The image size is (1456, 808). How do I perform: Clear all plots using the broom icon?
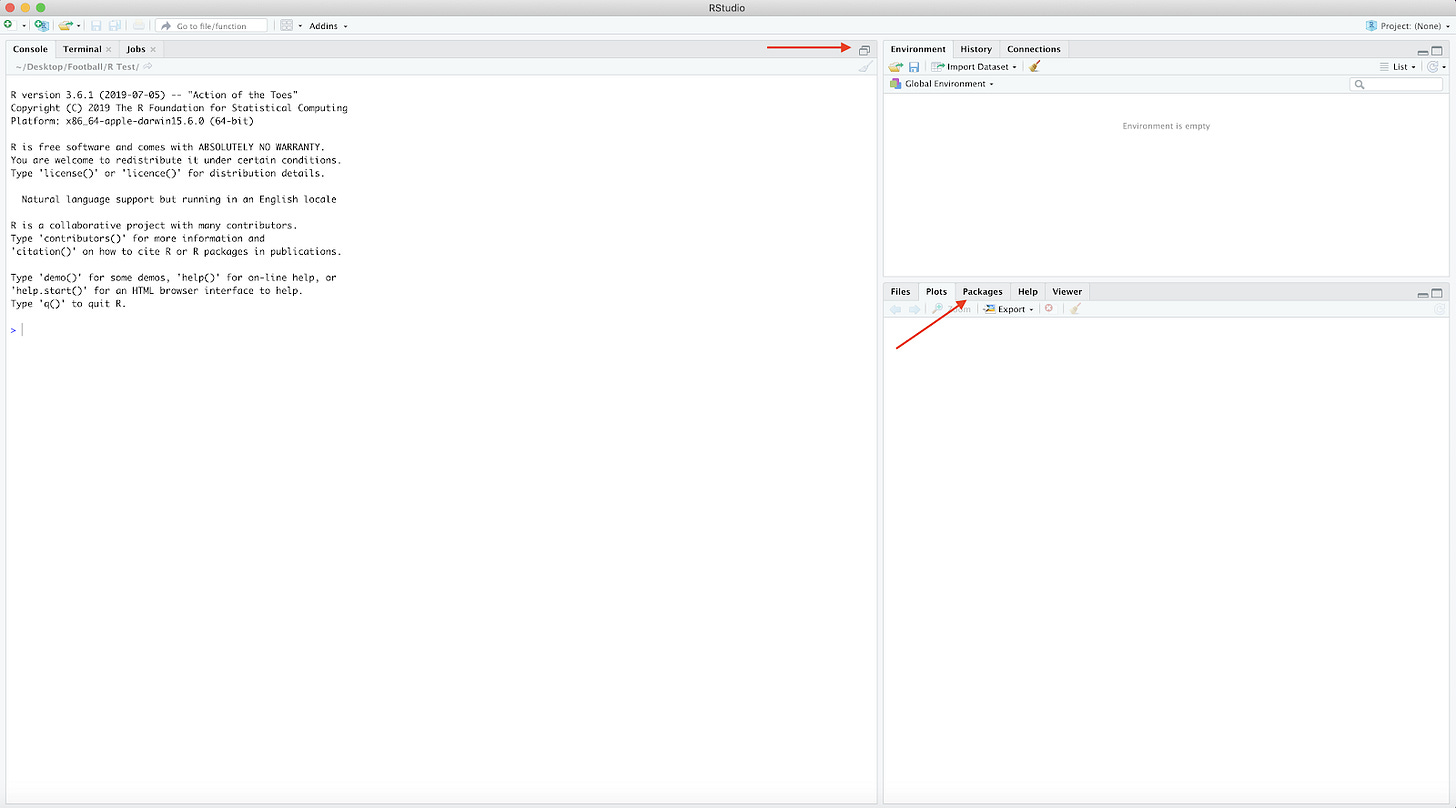click(1075, 308)
